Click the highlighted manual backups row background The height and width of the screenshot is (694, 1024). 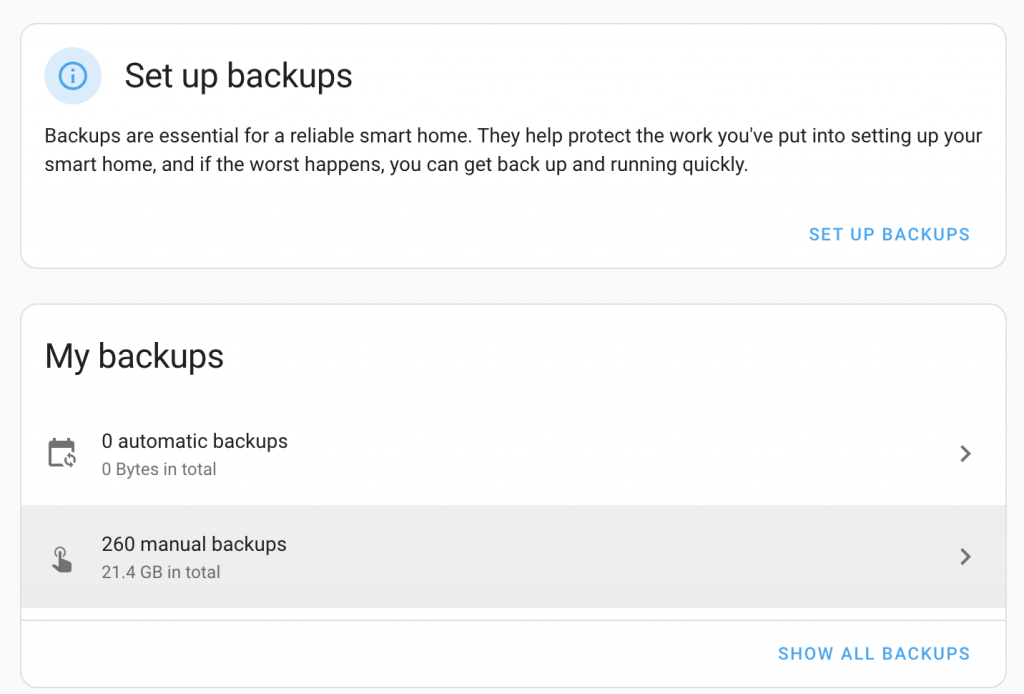[600, 557]
